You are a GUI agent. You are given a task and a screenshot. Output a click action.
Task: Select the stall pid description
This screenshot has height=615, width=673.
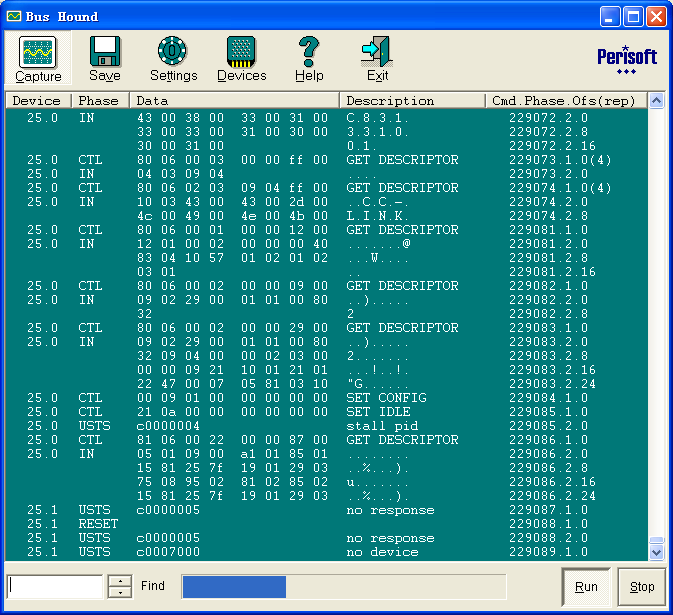click(382, 426)
